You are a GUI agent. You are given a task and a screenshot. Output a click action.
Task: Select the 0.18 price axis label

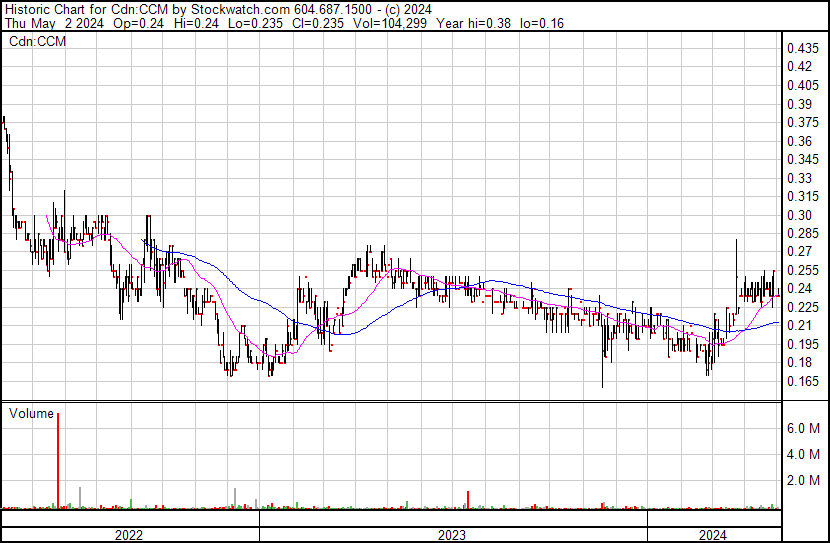799,363
